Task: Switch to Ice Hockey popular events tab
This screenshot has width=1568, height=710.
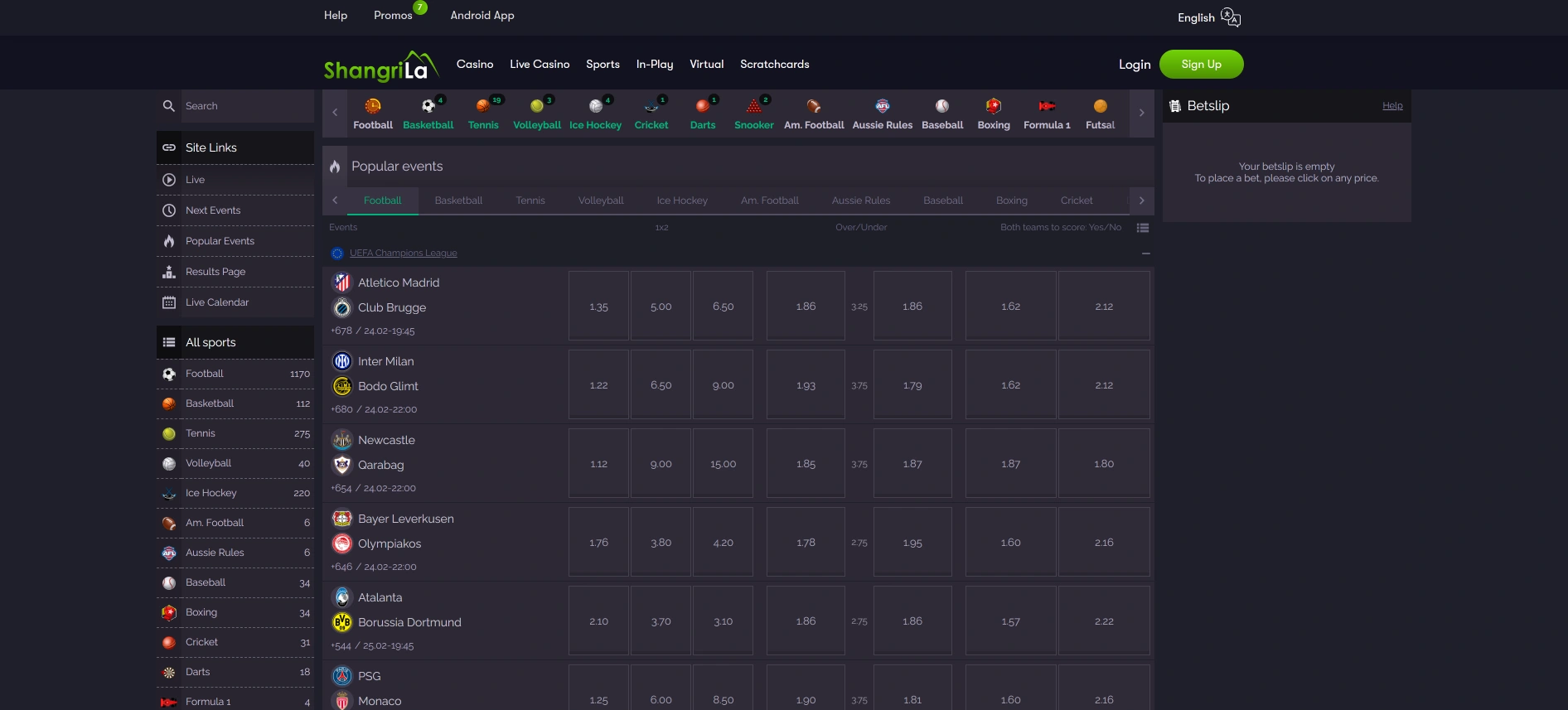Action: [682, 200]
